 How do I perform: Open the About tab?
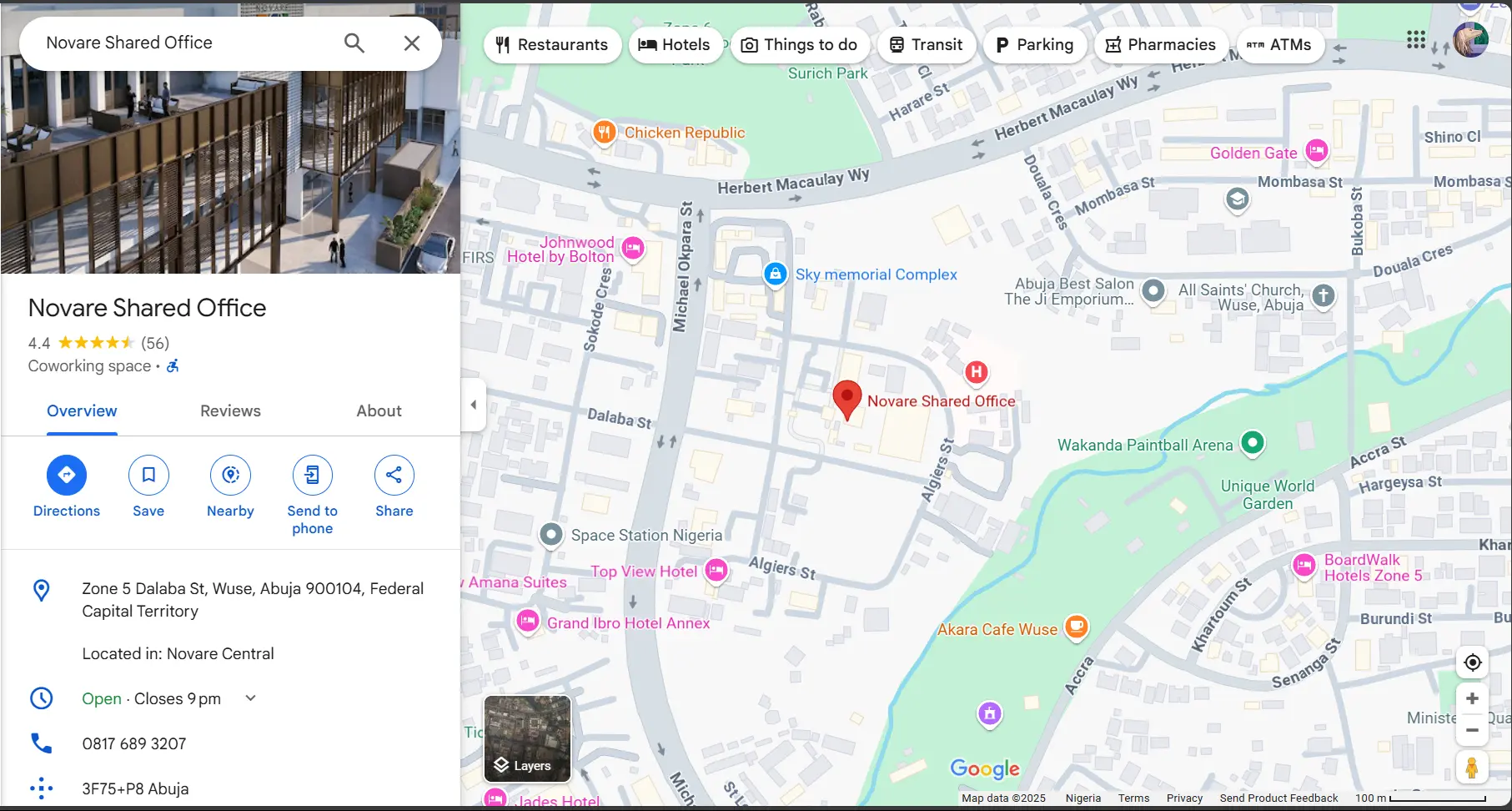click(x=379, y=411)
